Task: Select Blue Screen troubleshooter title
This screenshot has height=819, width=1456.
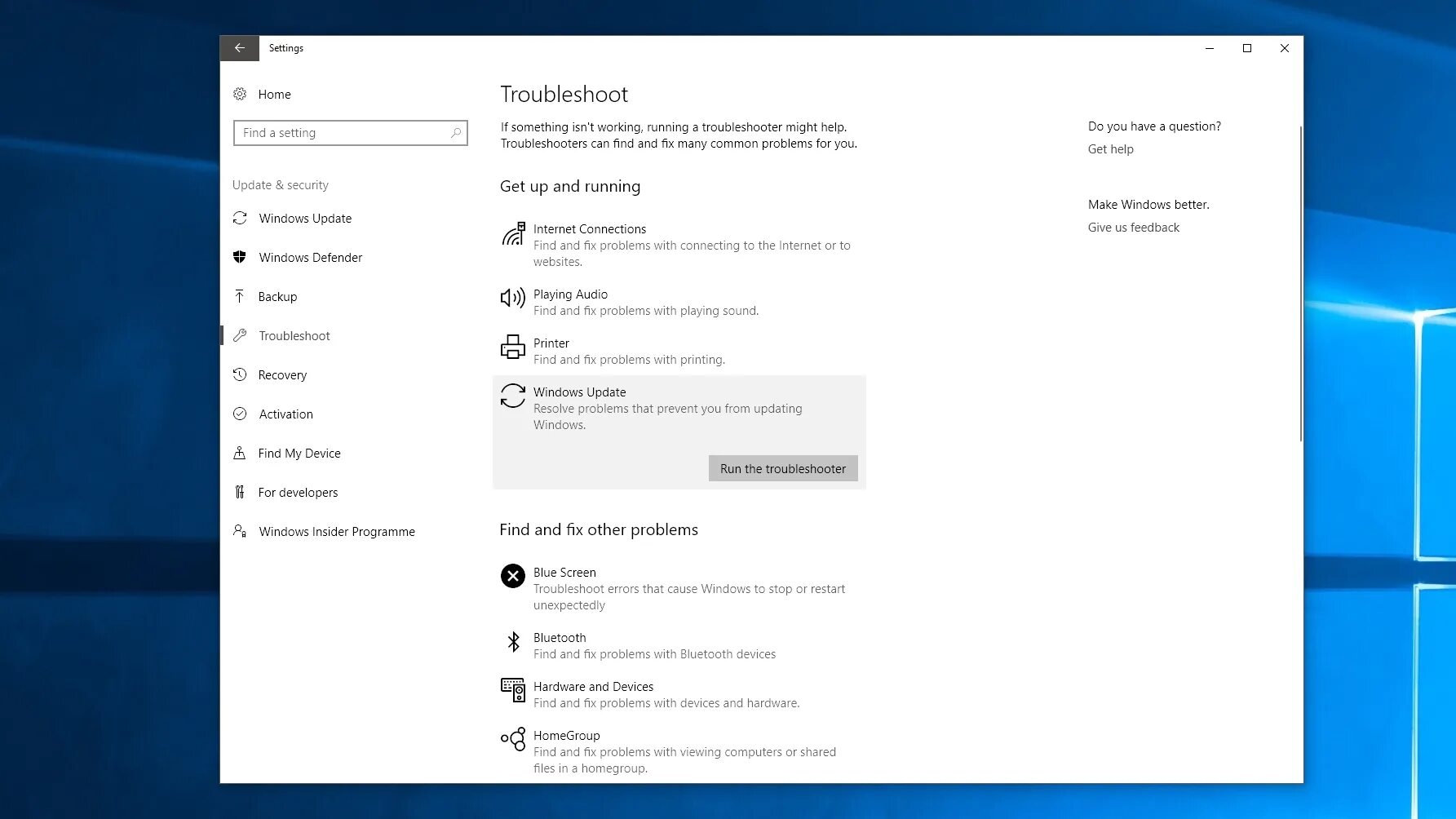Action: click(564, 573)
